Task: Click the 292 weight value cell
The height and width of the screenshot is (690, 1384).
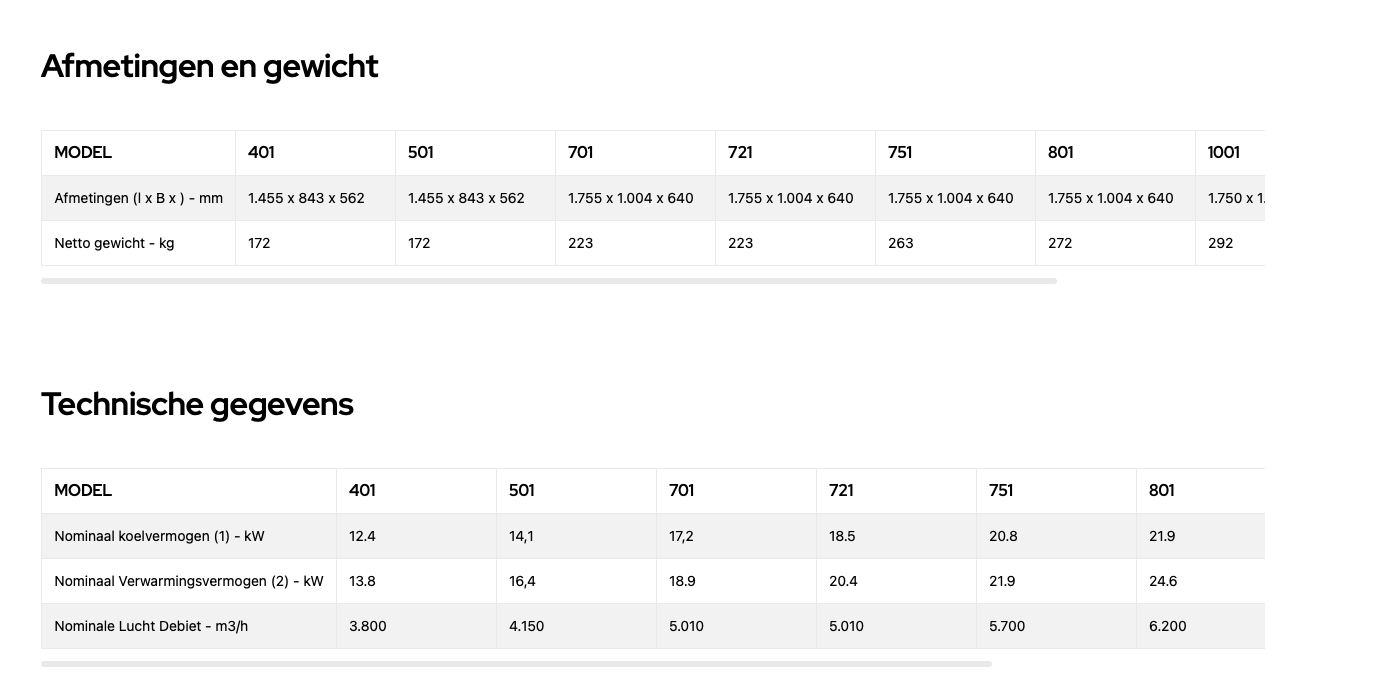Action: [1230, 243]
